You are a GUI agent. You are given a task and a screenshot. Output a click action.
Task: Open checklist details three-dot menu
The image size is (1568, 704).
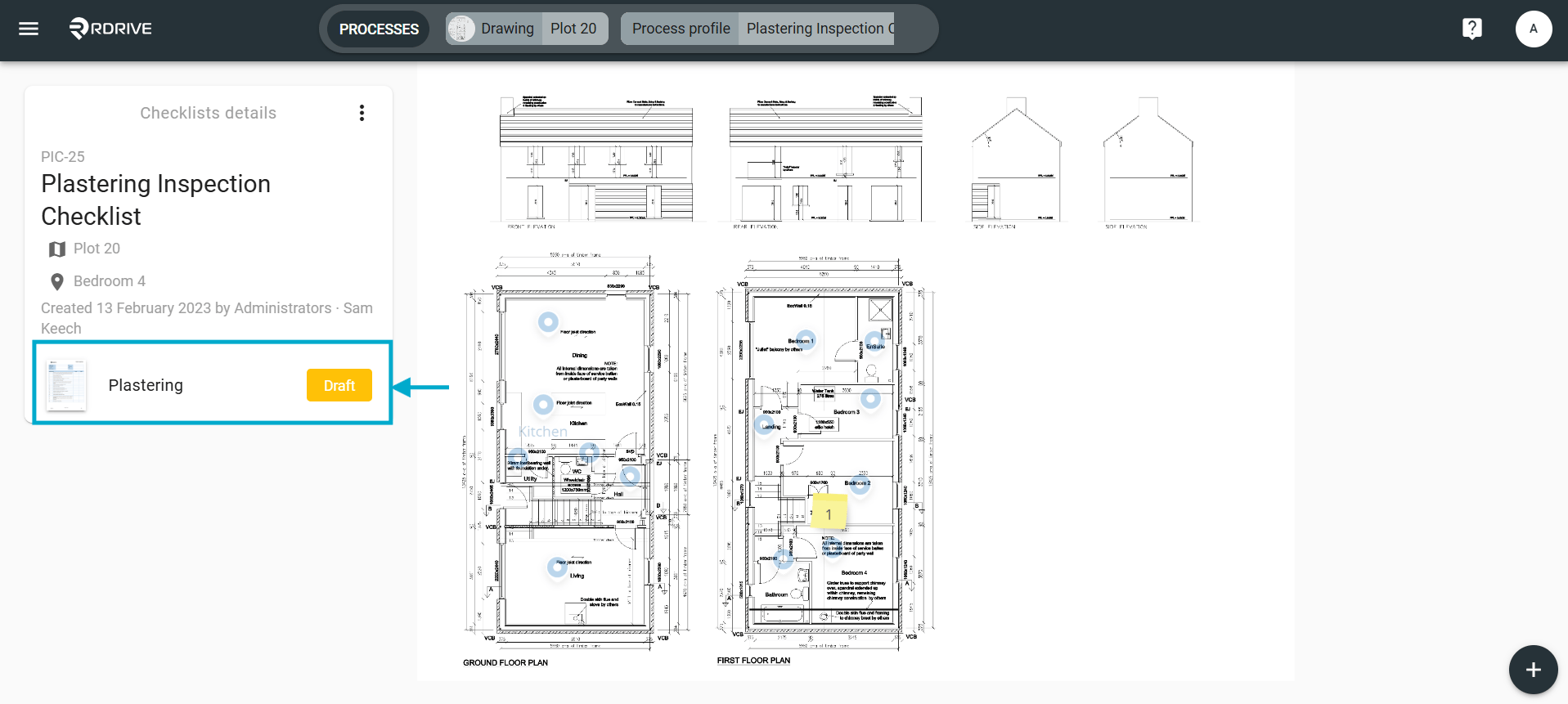[x=362, y=113]
